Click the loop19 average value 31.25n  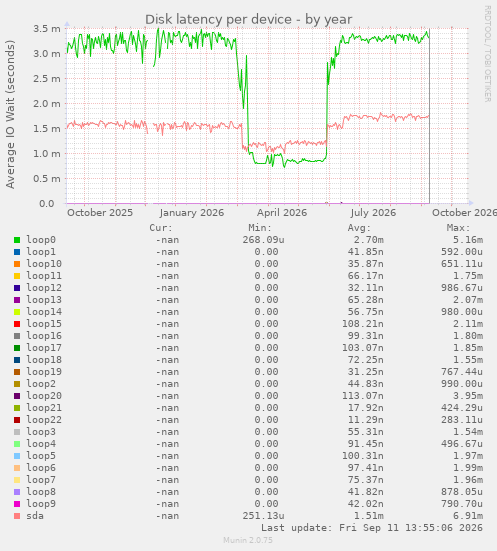coord(366,372)
